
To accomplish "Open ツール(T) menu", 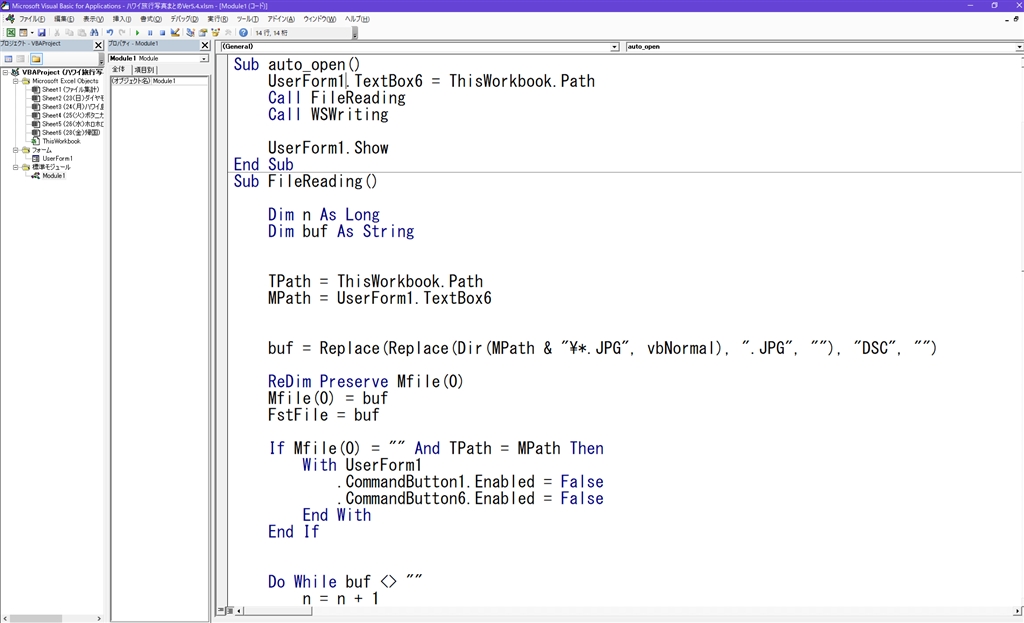I will [x=248, y=19].
